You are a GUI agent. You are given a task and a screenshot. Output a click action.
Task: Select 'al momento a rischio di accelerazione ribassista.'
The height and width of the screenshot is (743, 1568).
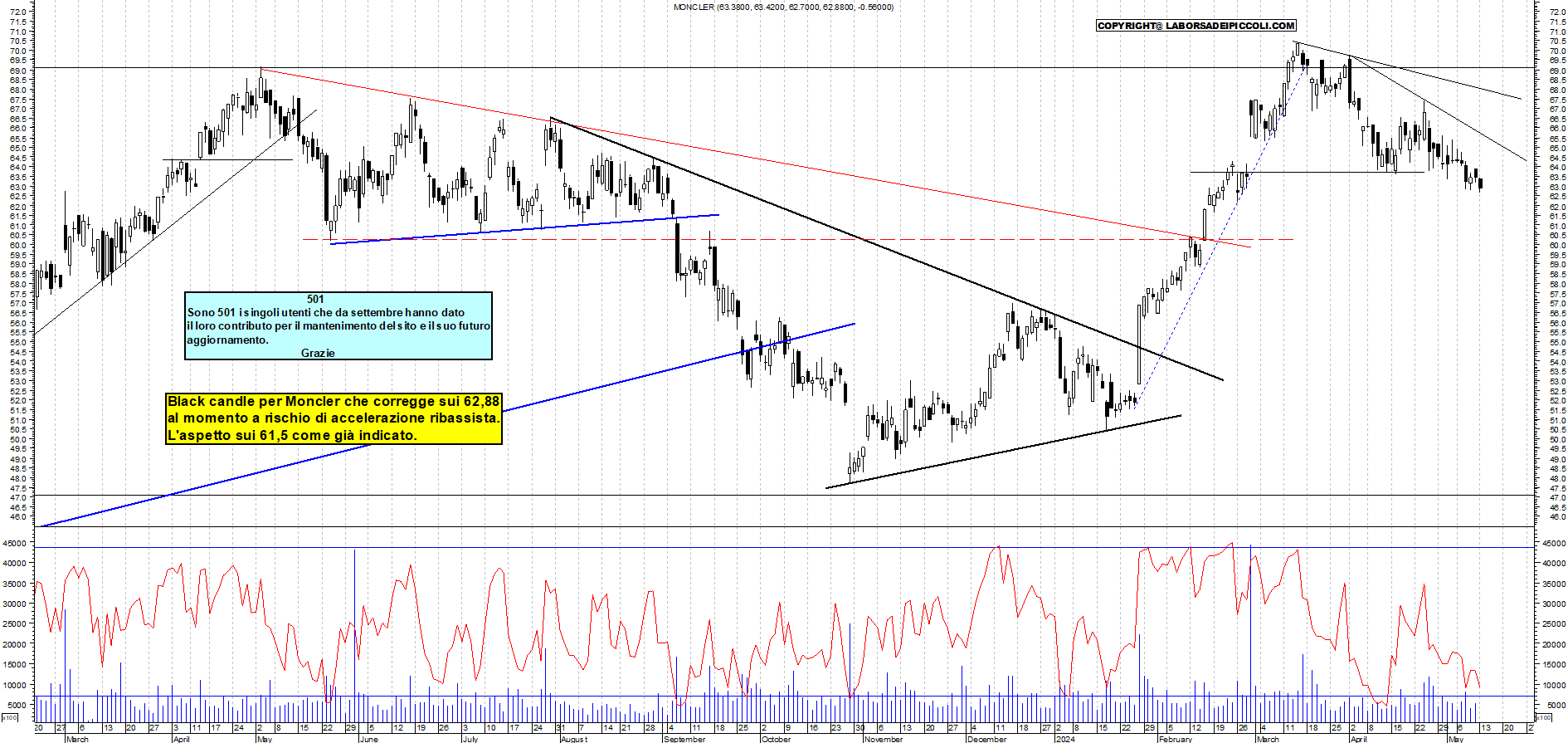334,418
